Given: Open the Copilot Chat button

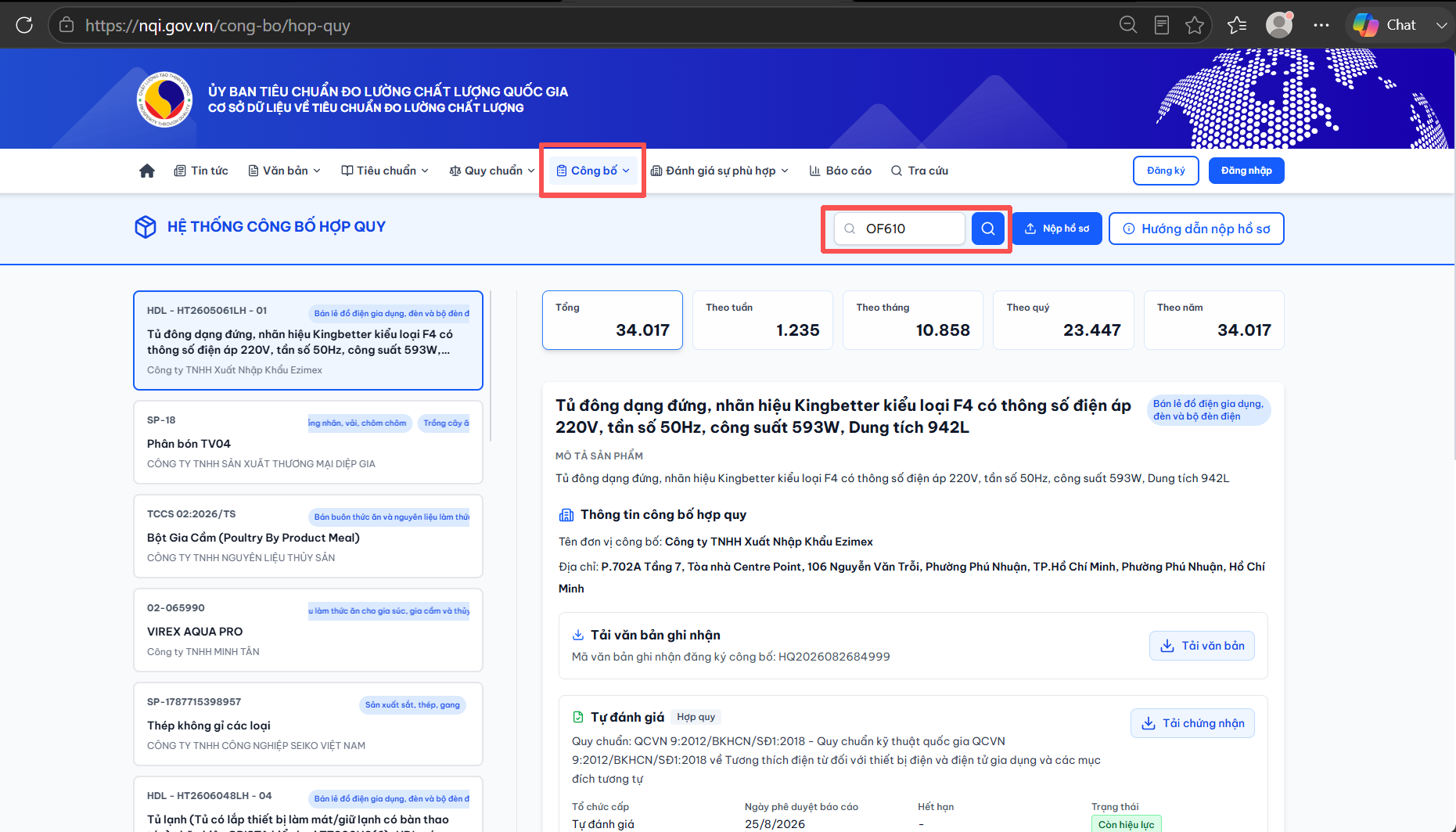Looking at the screenshot, I should tap(1385, 25).
